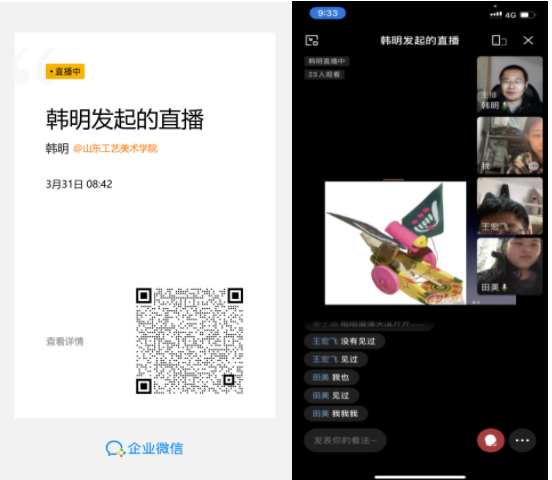Tap the microphone icon beside 田美
Image resolution: width=552 pixels, height=480 pixels.
[x=504, y=287]
